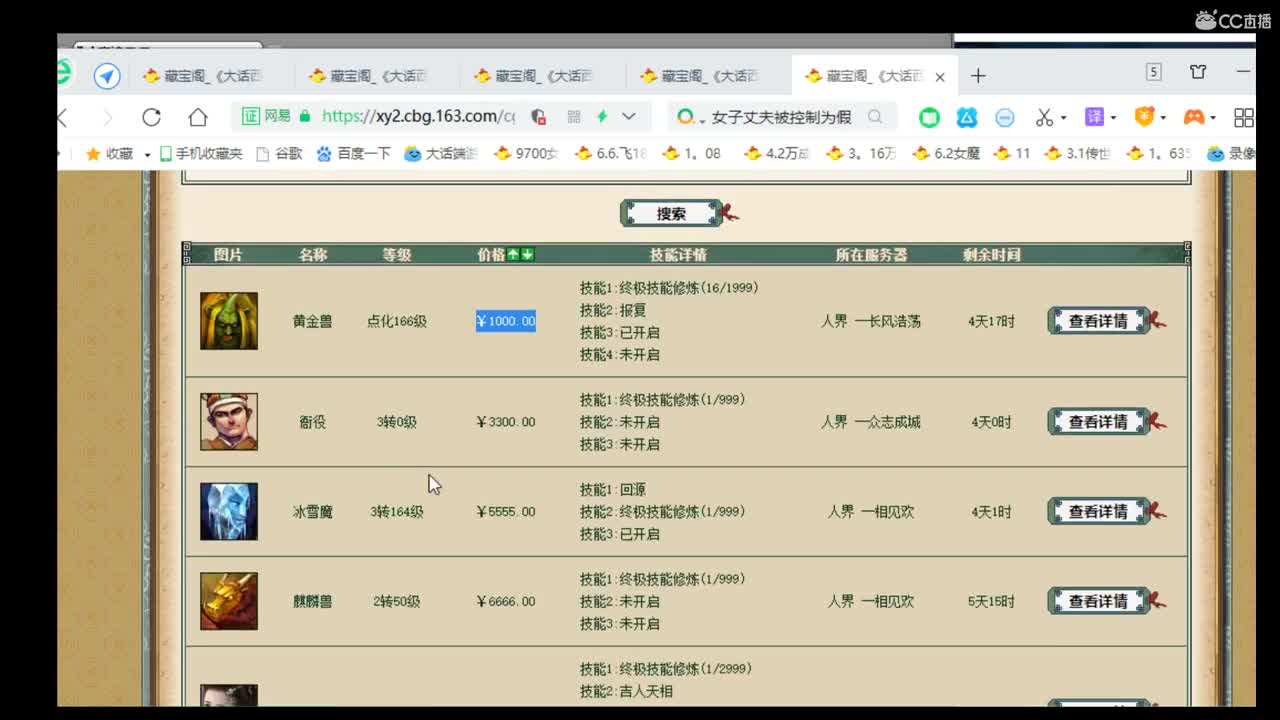Click the 麒麟兽 name text
The height and width of the screenshot is (720, 1280).
pyautogui.click(x=313, y=602)
